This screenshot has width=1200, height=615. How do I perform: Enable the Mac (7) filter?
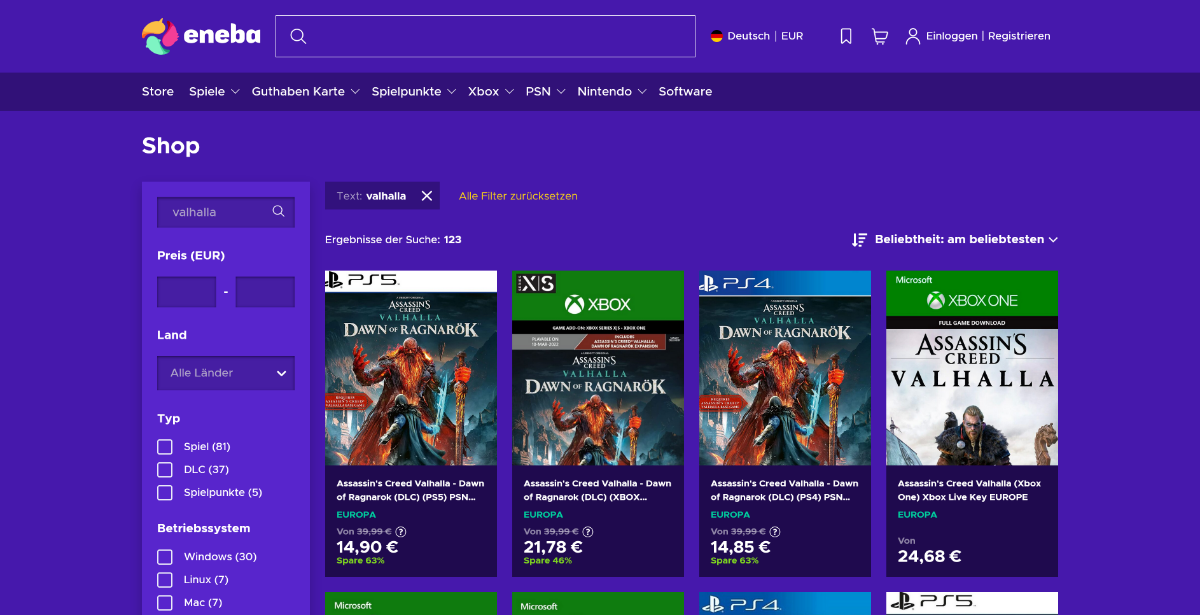(165, 602)
